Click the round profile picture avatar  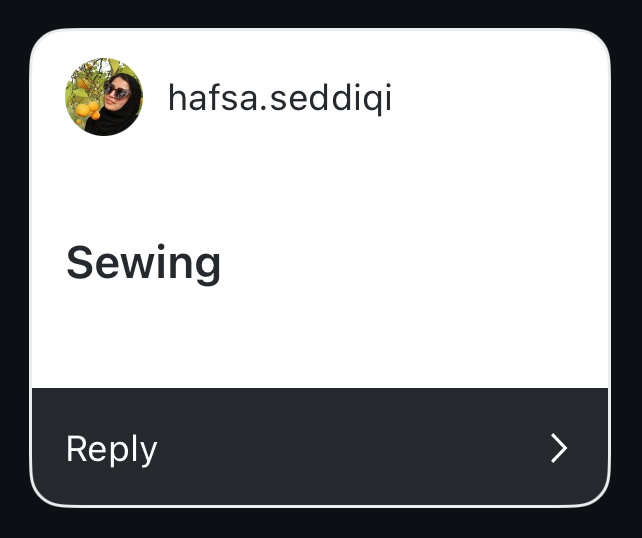(104, 97)
